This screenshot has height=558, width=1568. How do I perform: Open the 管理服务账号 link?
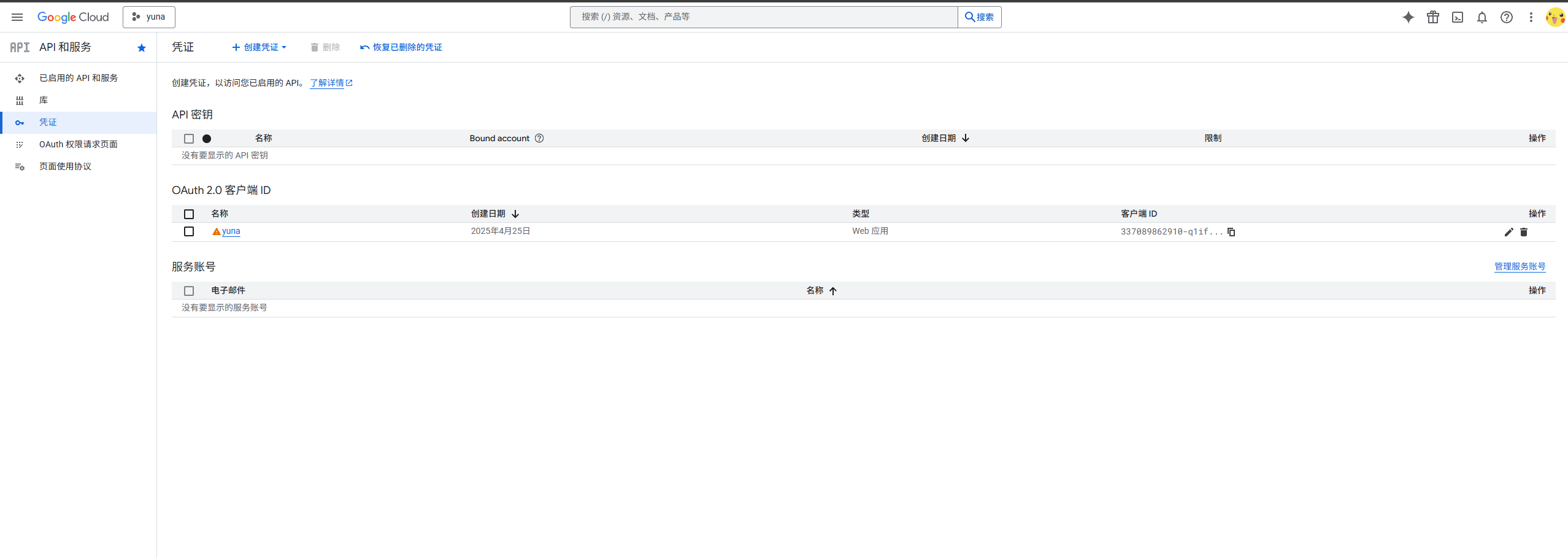click(1520, 266)
